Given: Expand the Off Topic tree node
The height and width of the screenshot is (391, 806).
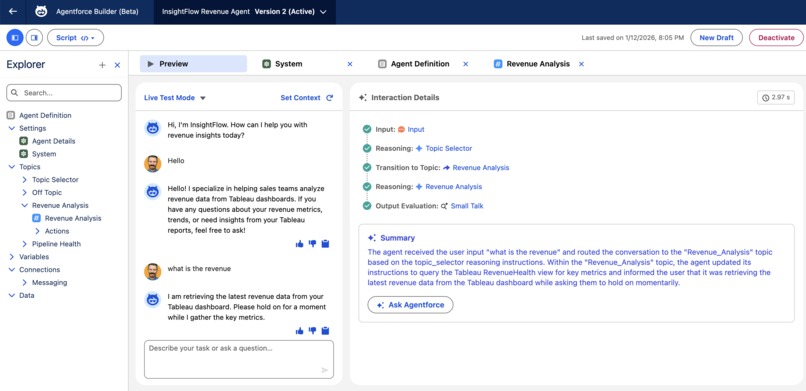Looking at the screenshot, I should [x=25, y=193].
